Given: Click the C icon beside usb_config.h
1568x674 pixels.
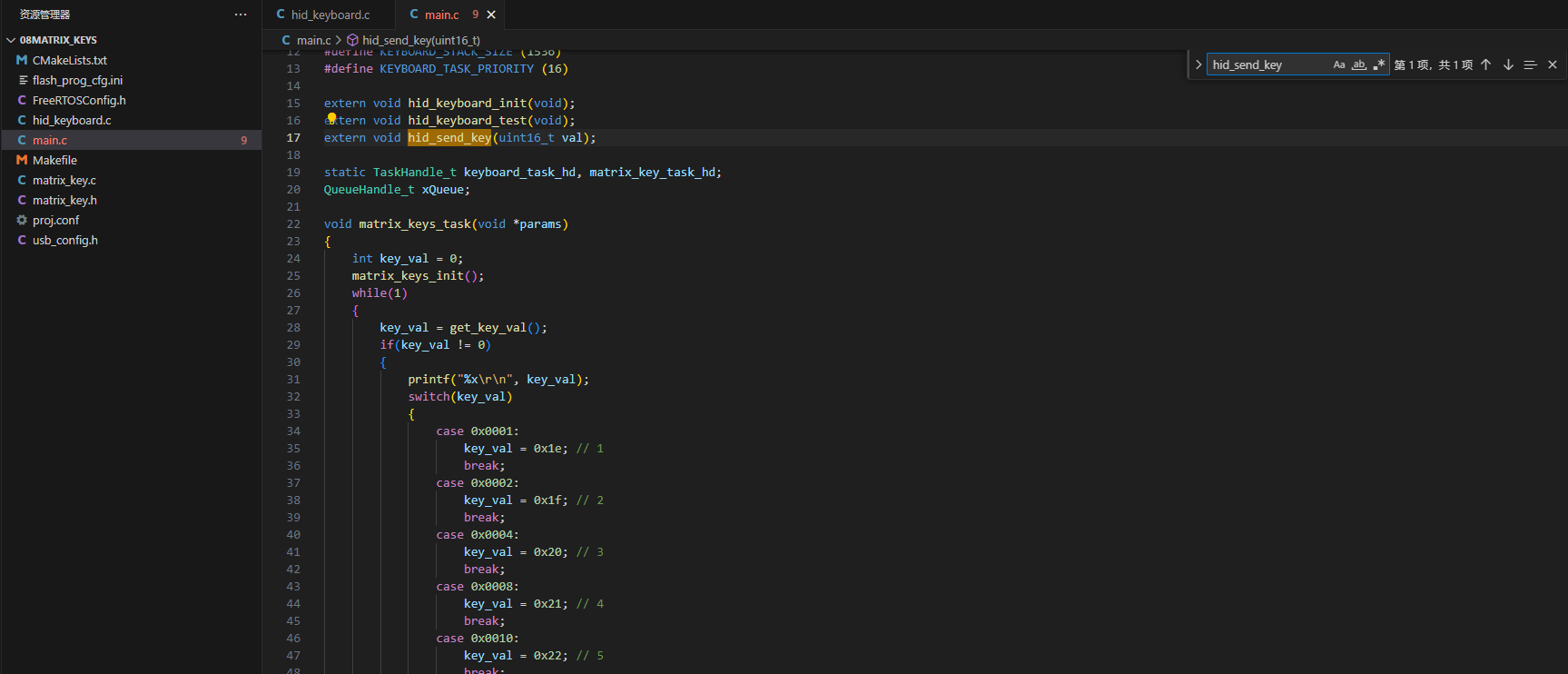Looking at the screenshot, I should 22,240.
